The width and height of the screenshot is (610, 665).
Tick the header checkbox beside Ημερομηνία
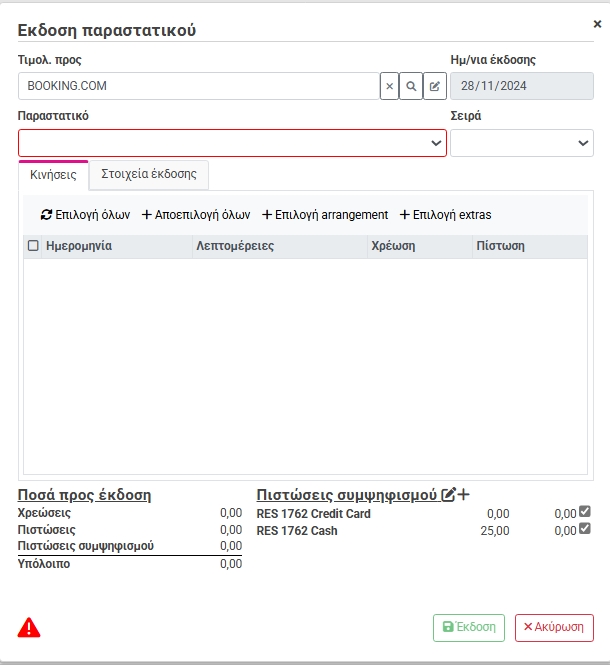[x=33, y=246]
